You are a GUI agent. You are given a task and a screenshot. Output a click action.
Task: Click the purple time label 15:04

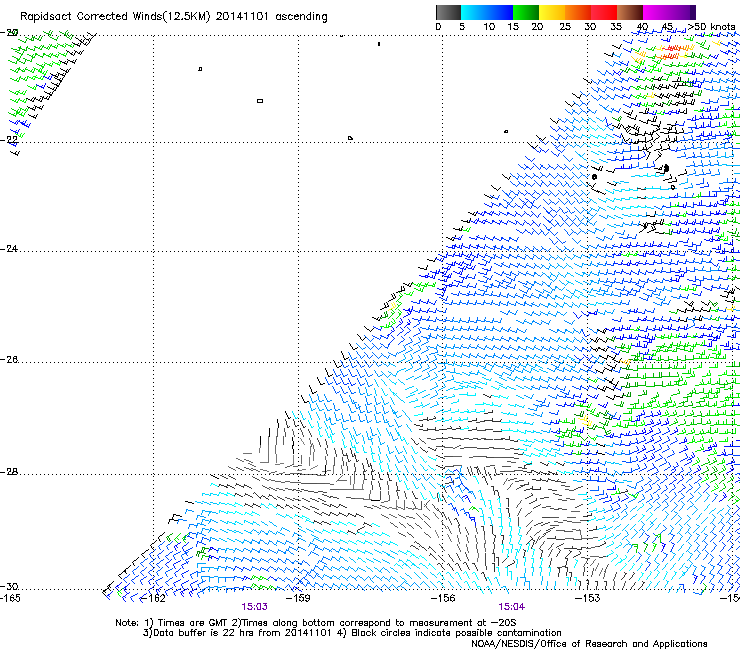tap(512, 607)
